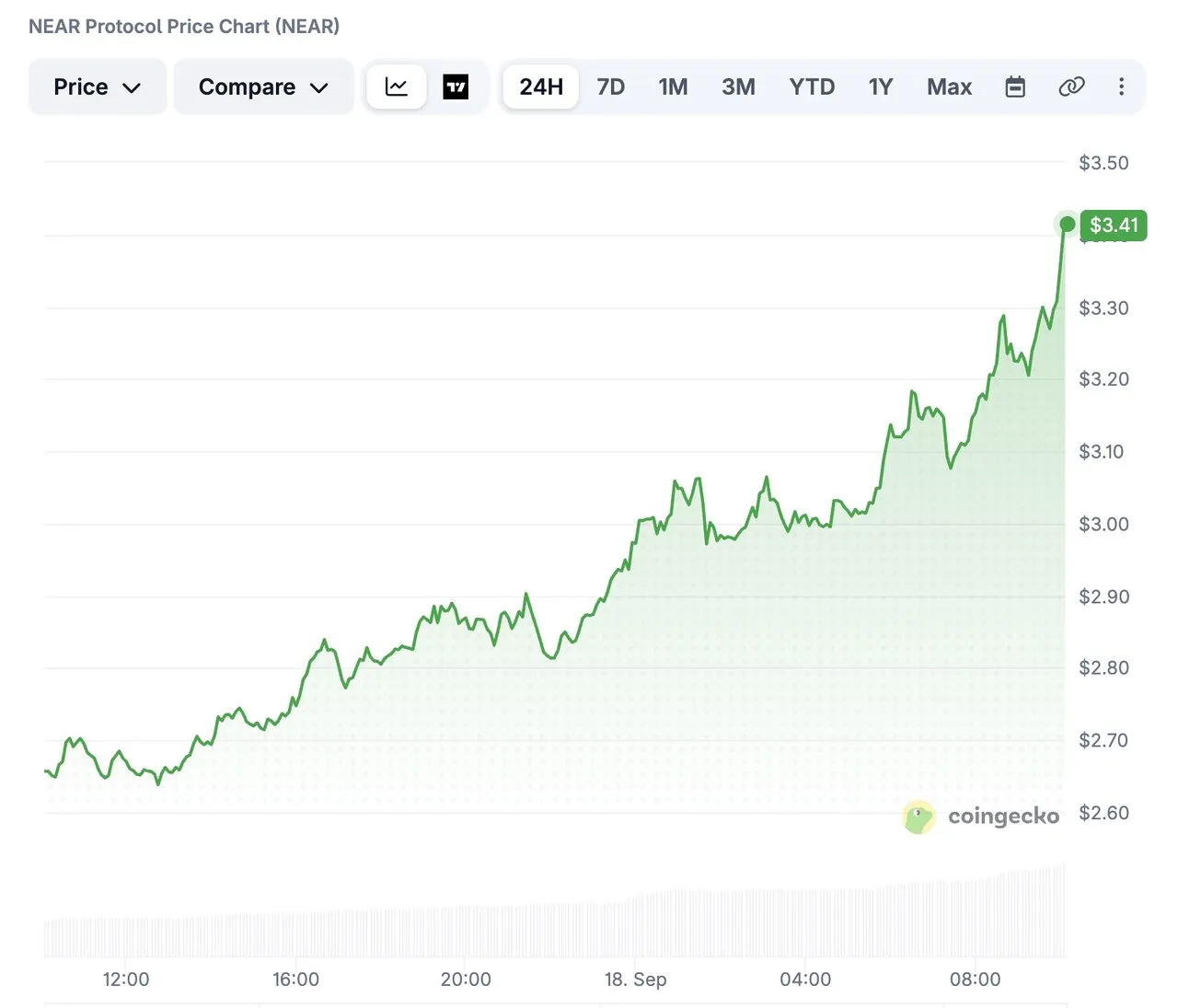
Task: Select the 7D time range
Action: [x=611, y=87]
